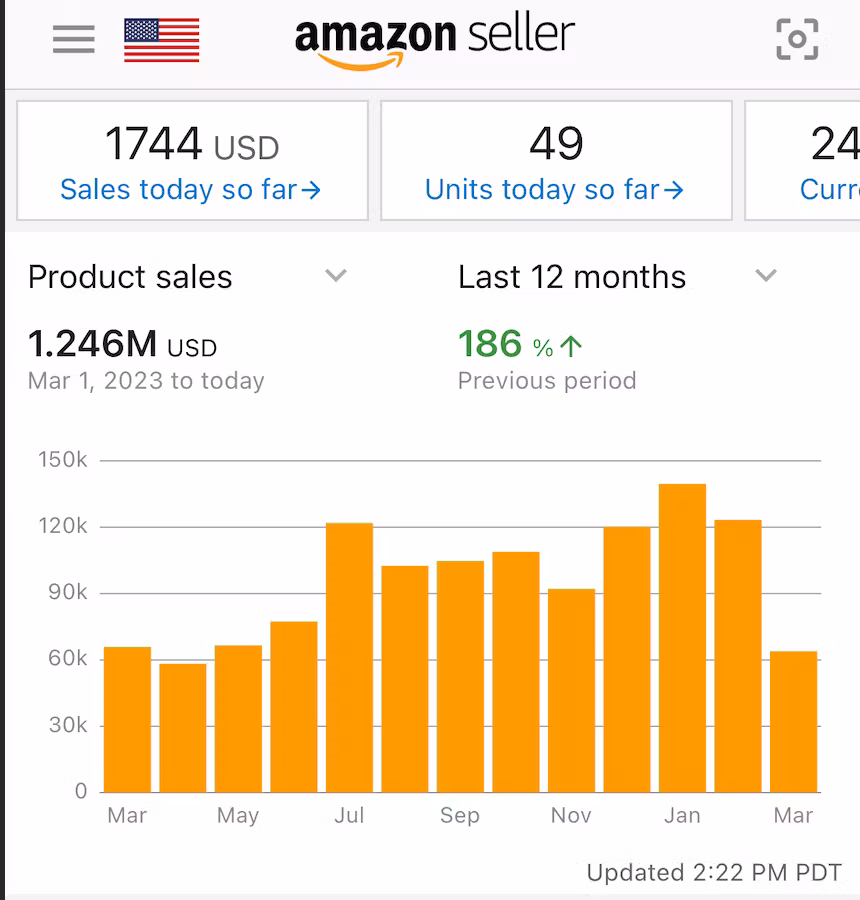Tap the first March bar in chart
Viewport: 860px width, 900px height.
(127, 719)
